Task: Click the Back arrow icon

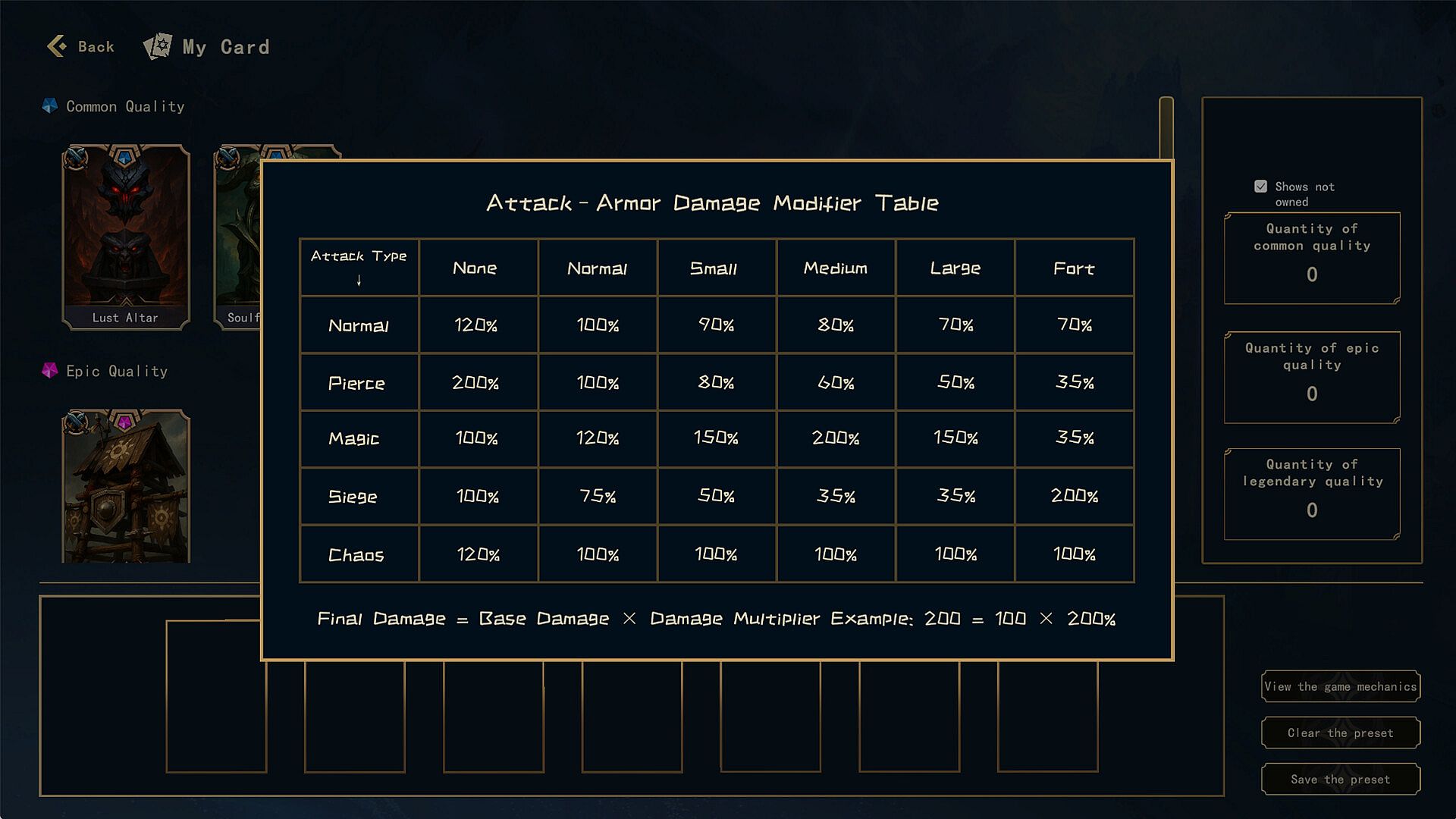Action: pyautogui.click(x=57, y=46)
